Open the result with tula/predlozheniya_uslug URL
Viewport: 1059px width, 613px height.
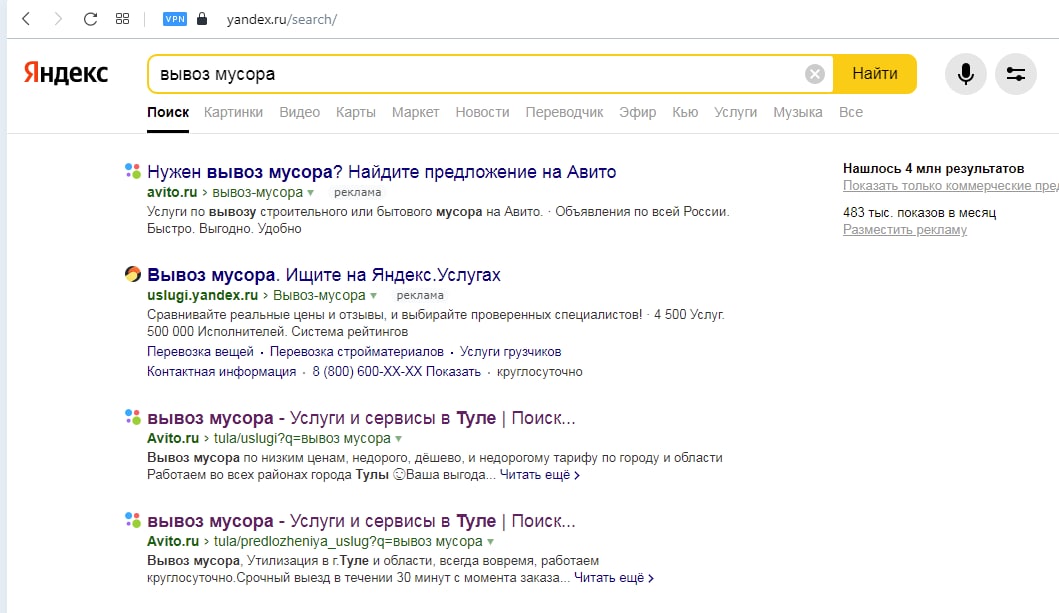[x=361, y=521]
